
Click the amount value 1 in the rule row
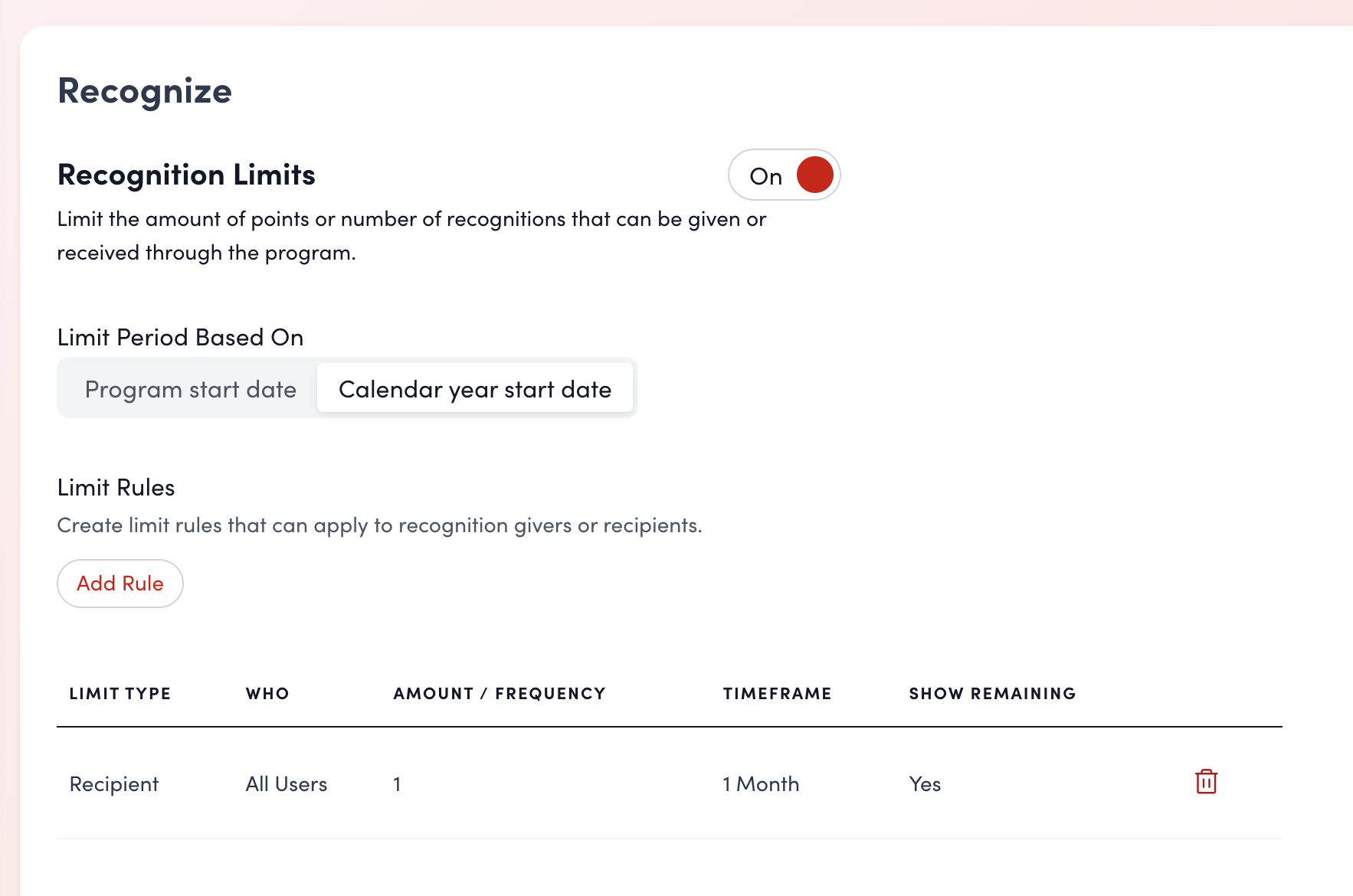coord(397,784)
